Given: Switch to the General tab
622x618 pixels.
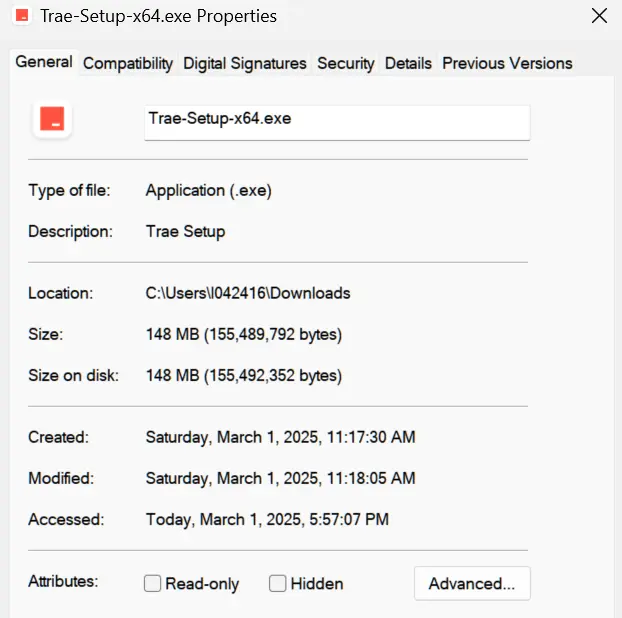Looking at the screenshot, I should coord(44,62).
